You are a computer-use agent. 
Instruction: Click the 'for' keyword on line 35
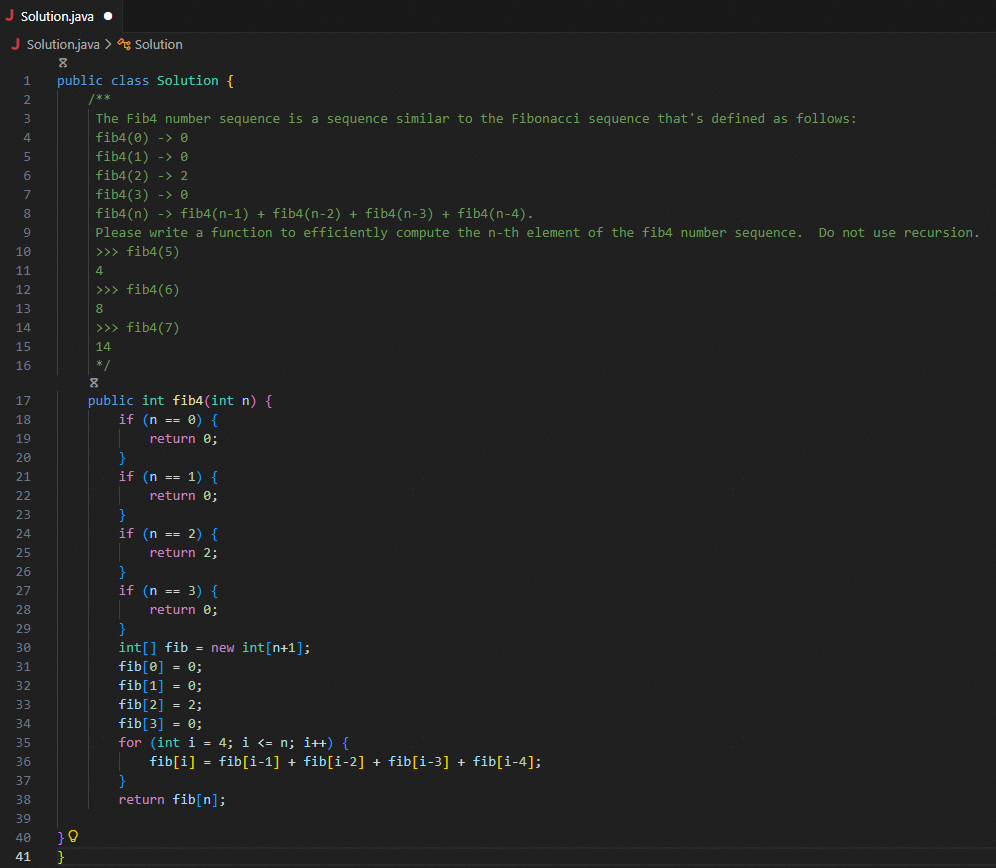130,743
